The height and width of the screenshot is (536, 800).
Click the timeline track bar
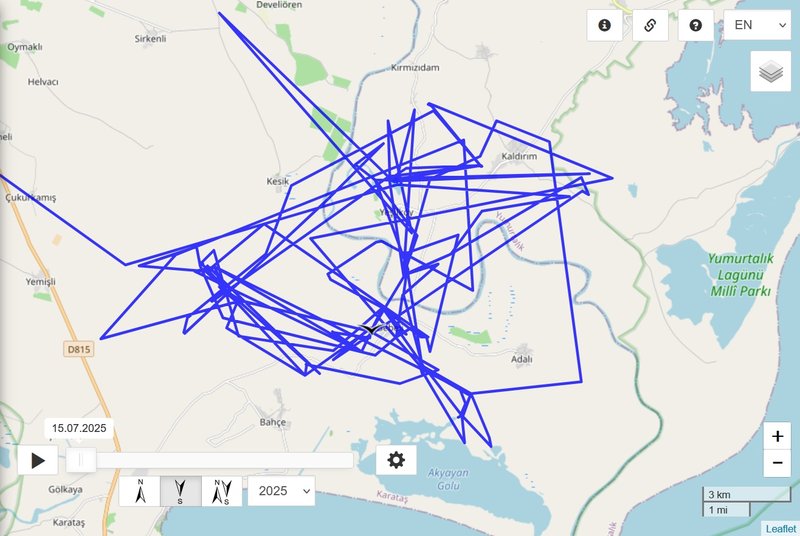210,460
